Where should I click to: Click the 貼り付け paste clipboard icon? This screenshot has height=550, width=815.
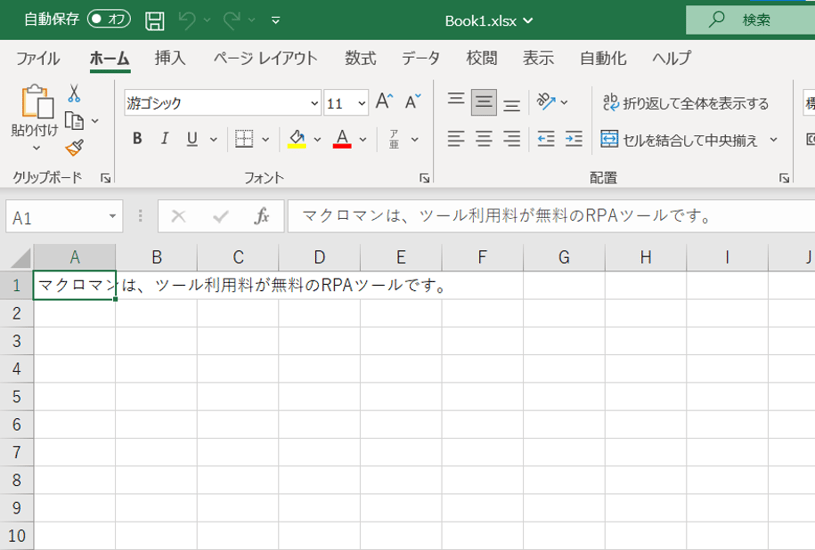(x=37, y=101)
